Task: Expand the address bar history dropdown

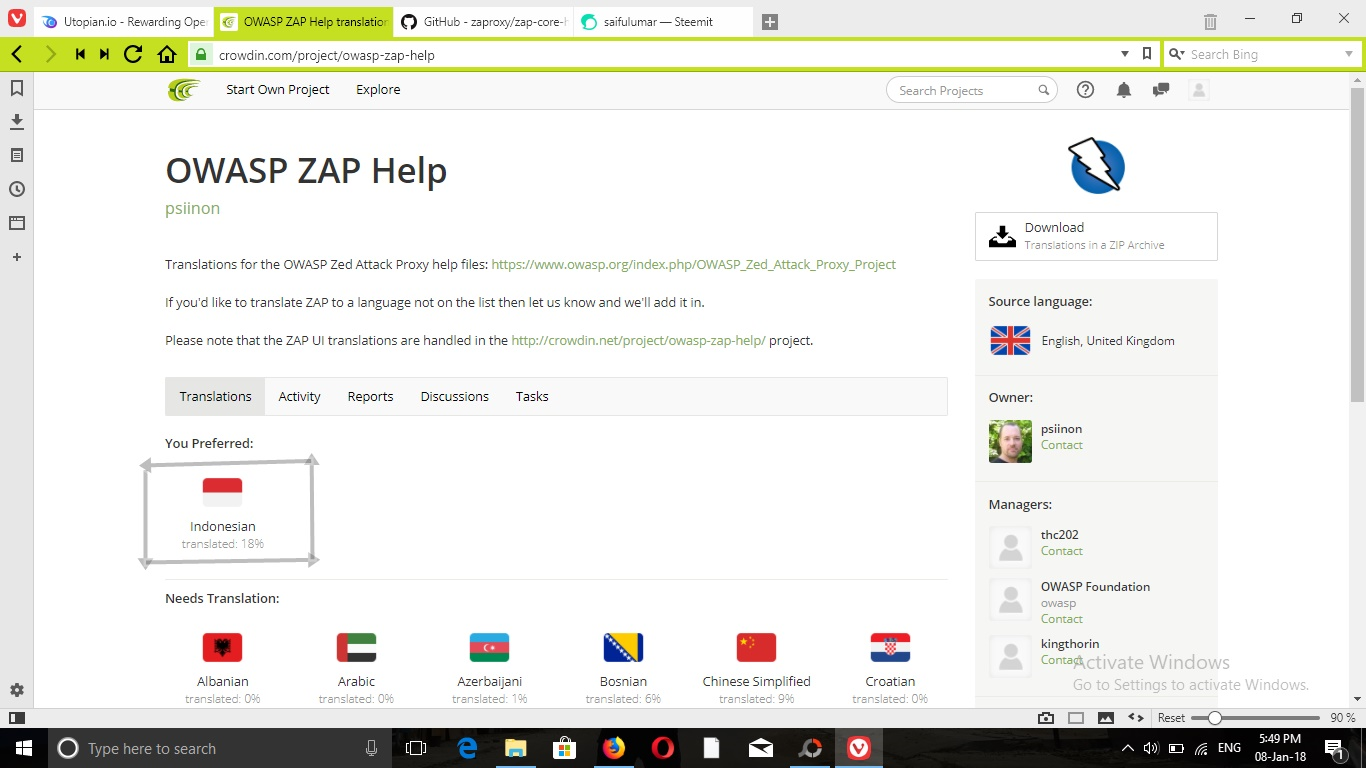Action: coord(1125,55)
